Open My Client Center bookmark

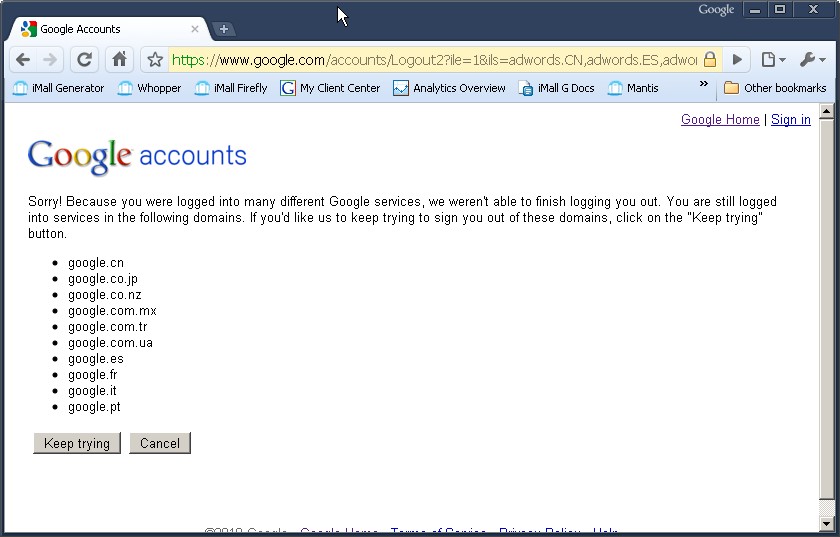point(330,88)
